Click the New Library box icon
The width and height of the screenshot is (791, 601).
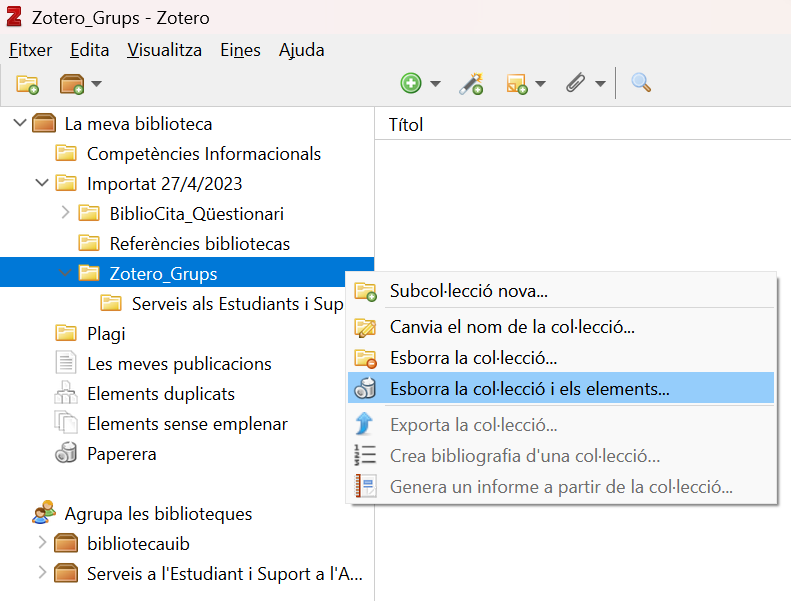click(72, 84)
